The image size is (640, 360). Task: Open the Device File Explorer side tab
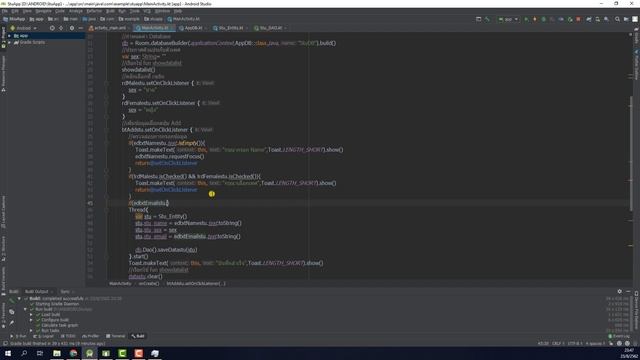coord(636,310)
